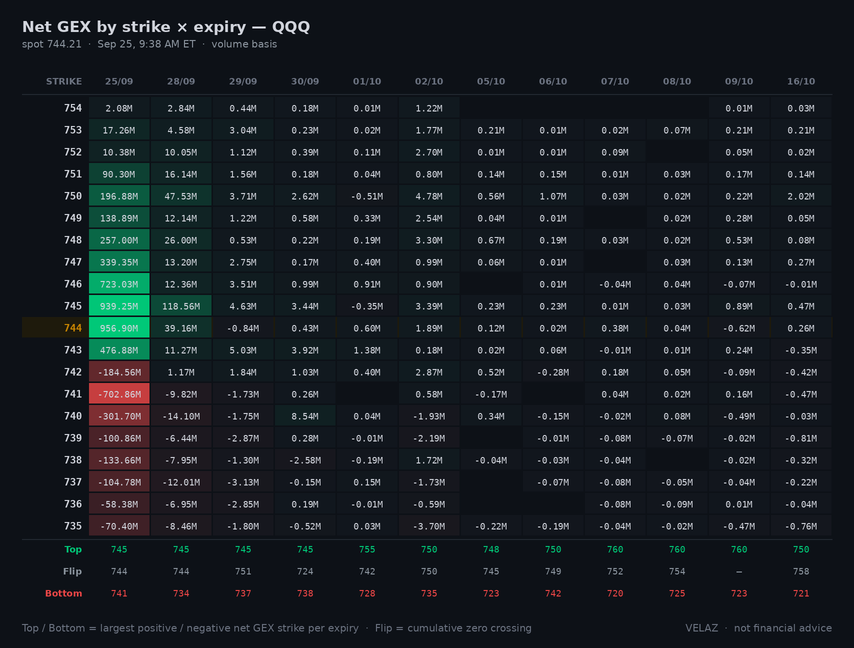Image resolution: width=854 pixels, height=648 pixels.
Task: Click the STRIKE column header
Action: (x=64, y=81)
